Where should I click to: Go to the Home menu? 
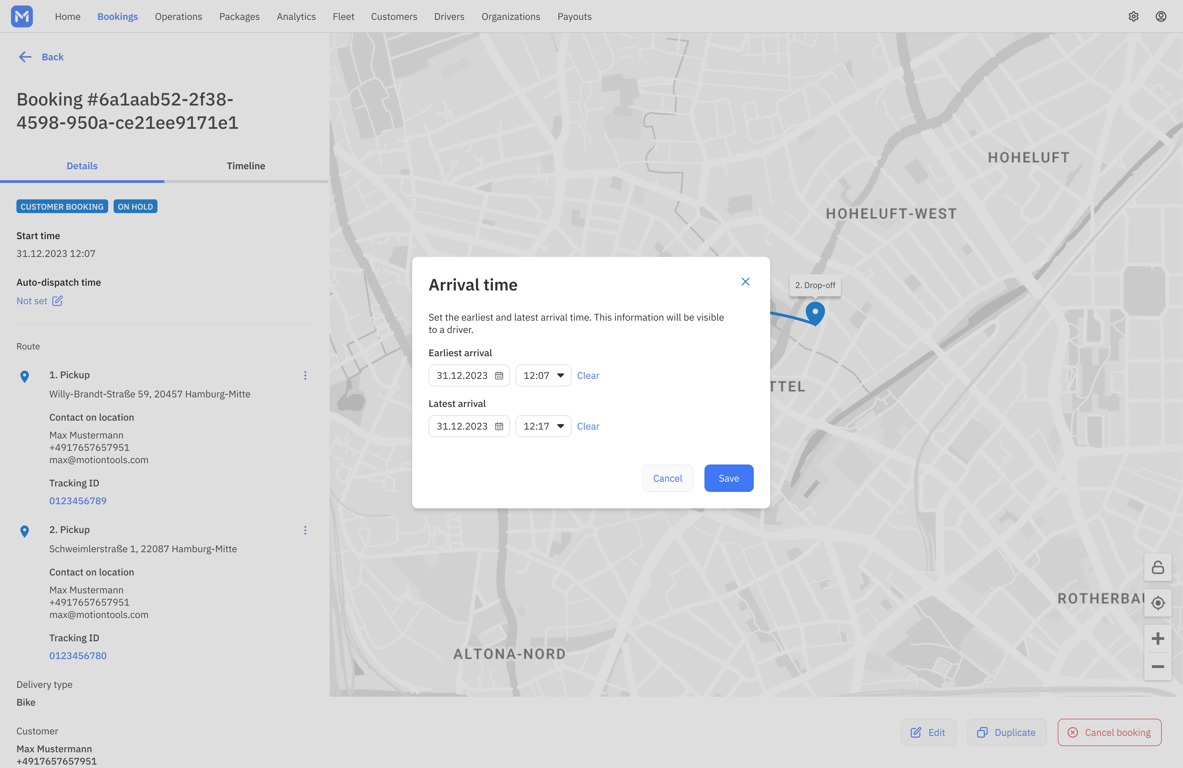pos(67,17)
